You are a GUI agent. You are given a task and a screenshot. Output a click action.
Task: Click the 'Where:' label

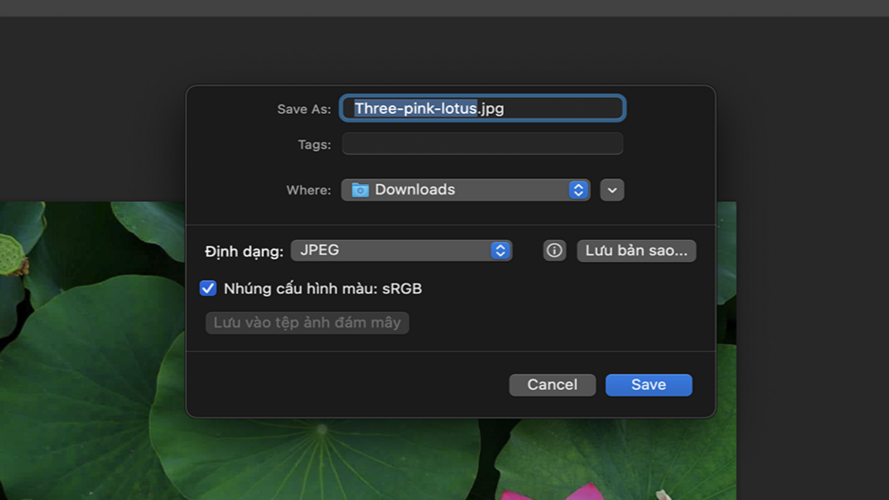pos(308,190)
